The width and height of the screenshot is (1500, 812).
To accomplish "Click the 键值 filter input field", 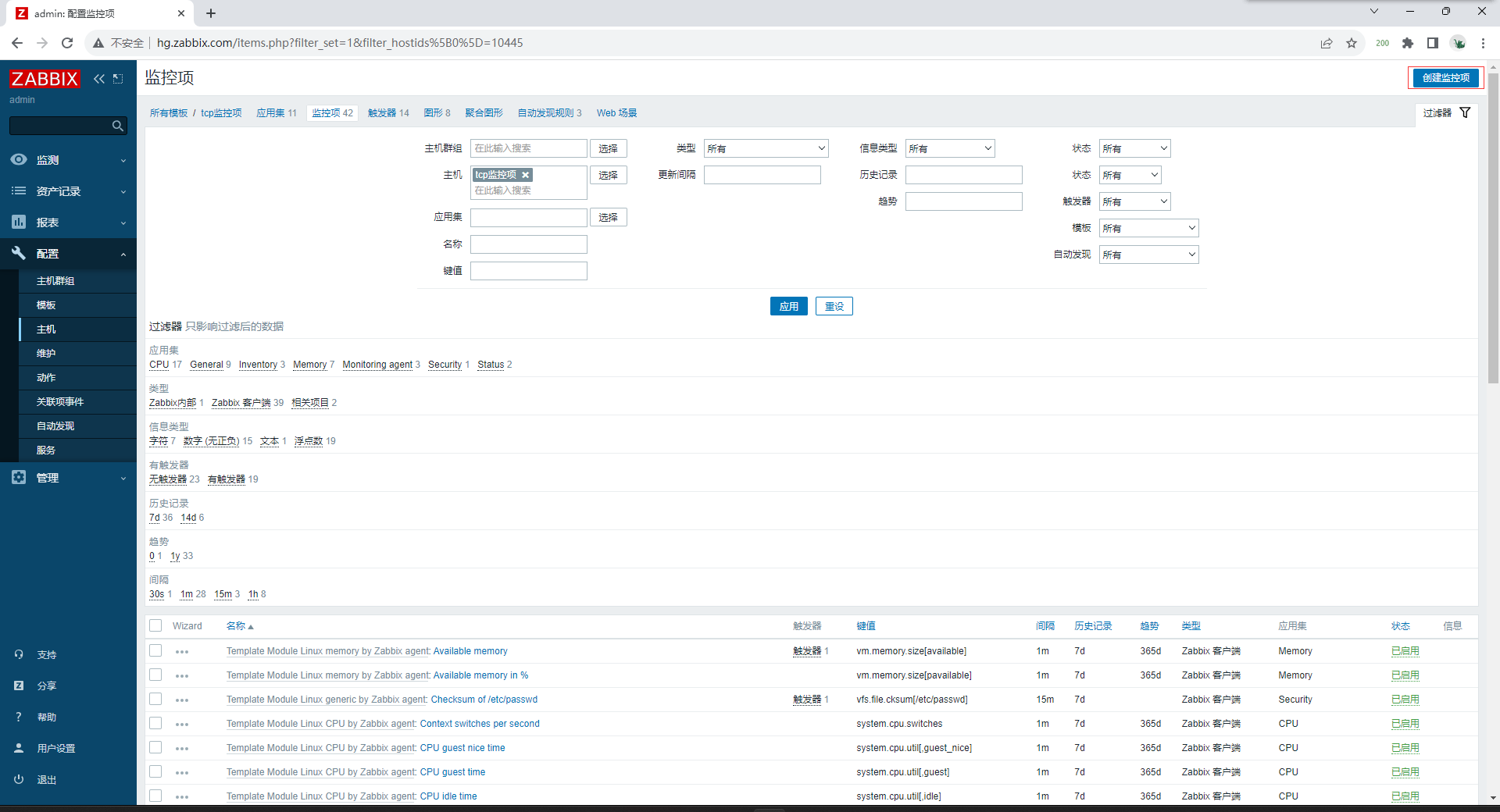I will click(x=528, y=271).
